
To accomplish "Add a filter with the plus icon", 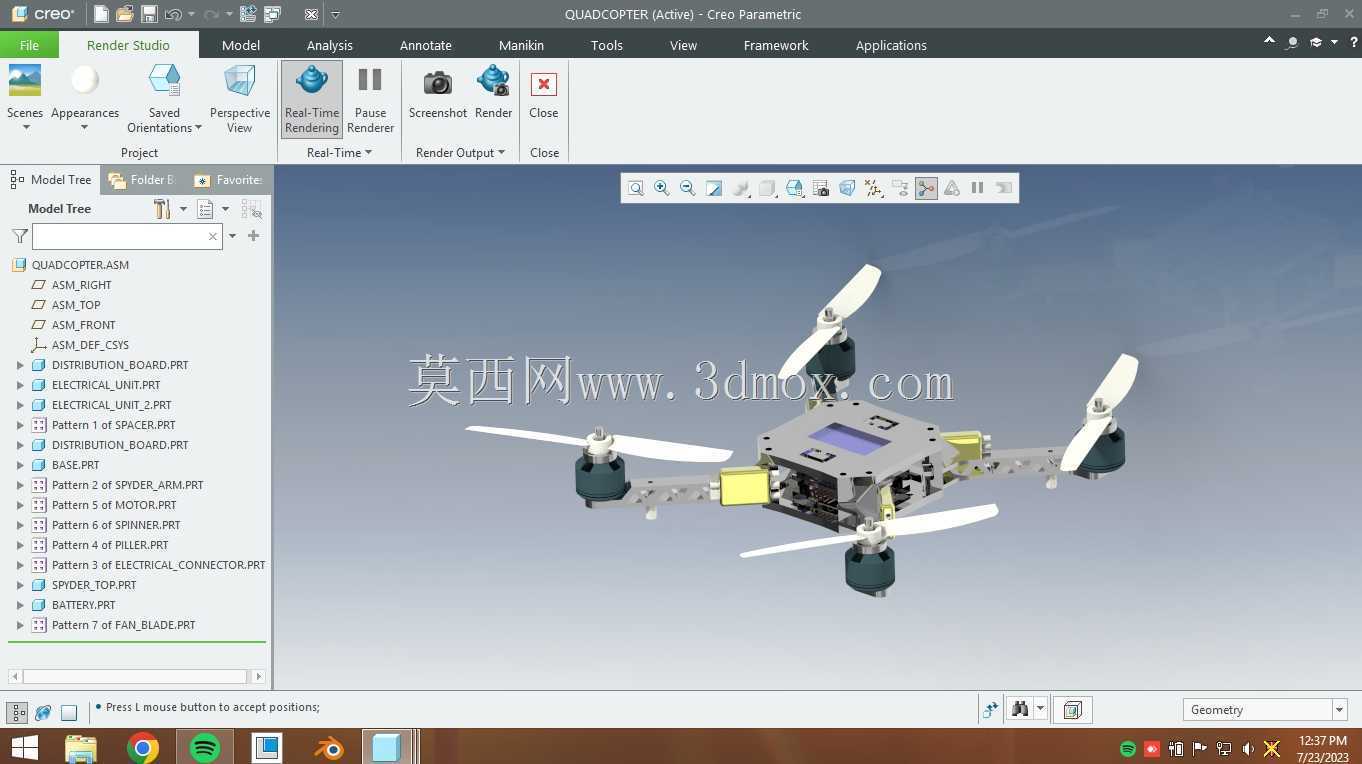I will pos(253,236).
